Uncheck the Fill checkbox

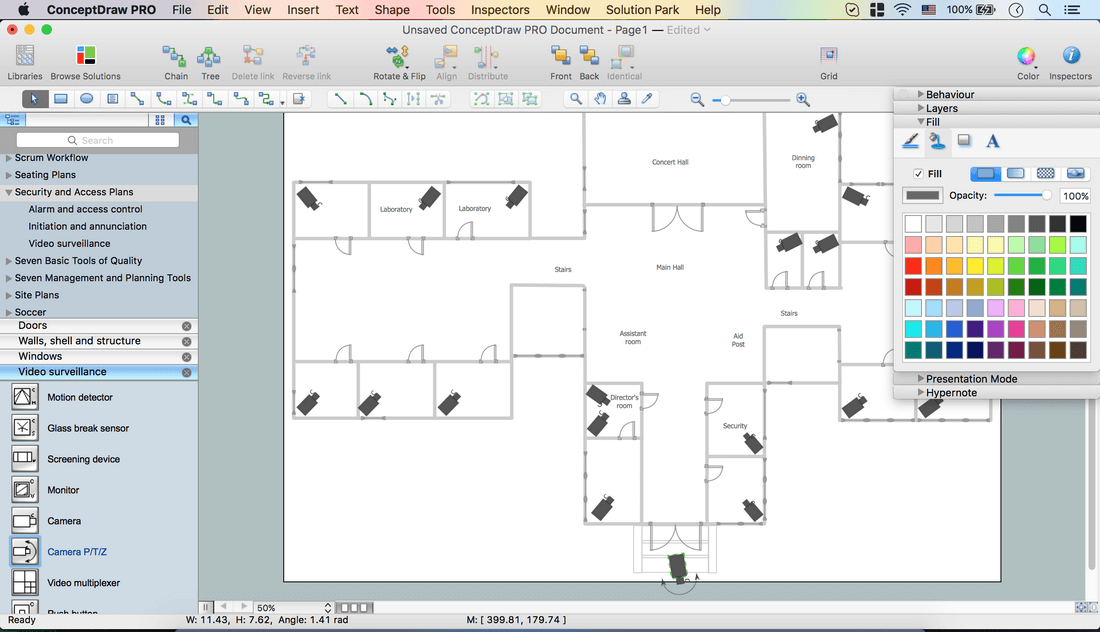pyautogui.click(x=918, y=173)
